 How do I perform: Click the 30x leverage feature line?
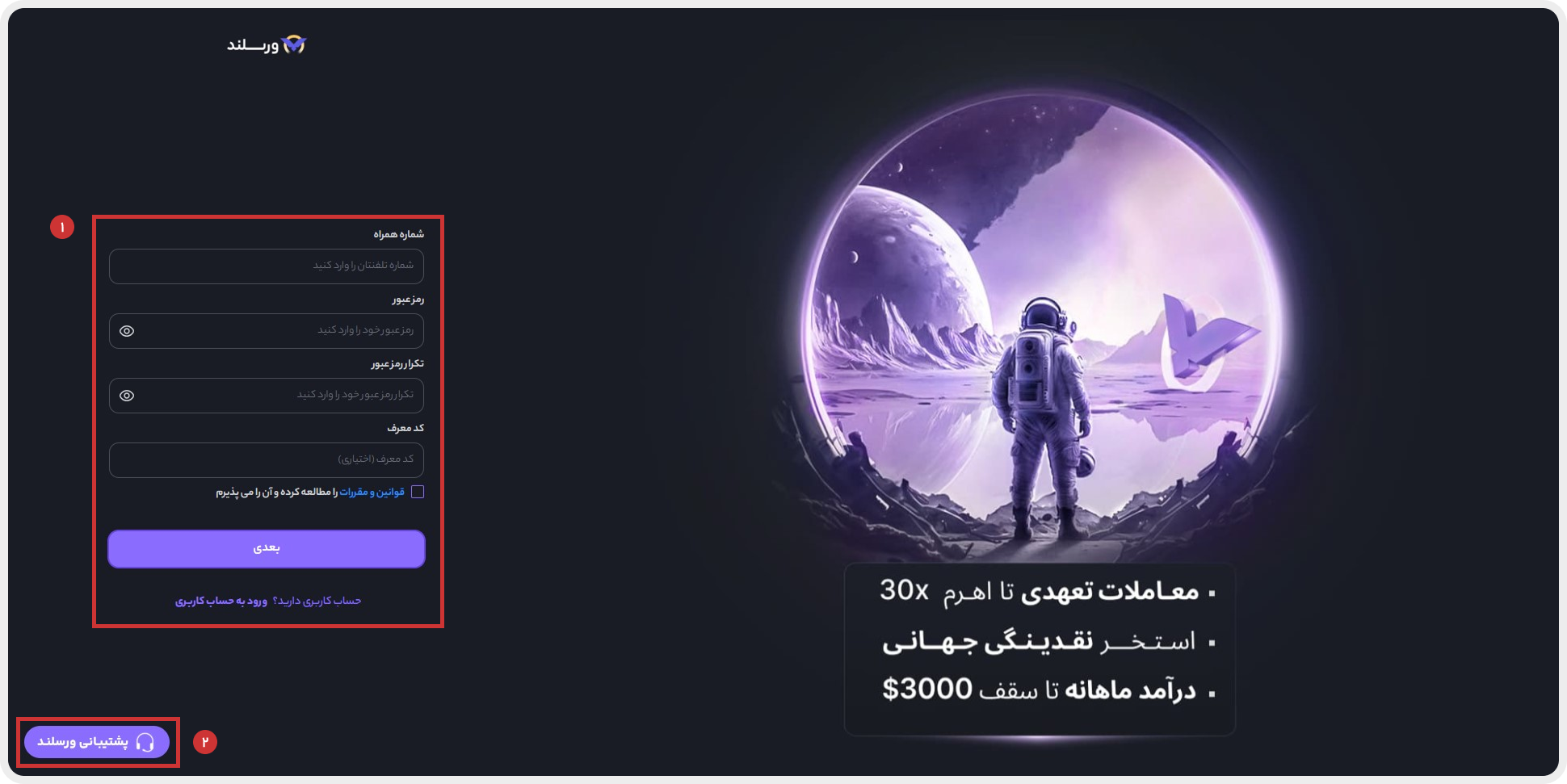pos(1048,591)
